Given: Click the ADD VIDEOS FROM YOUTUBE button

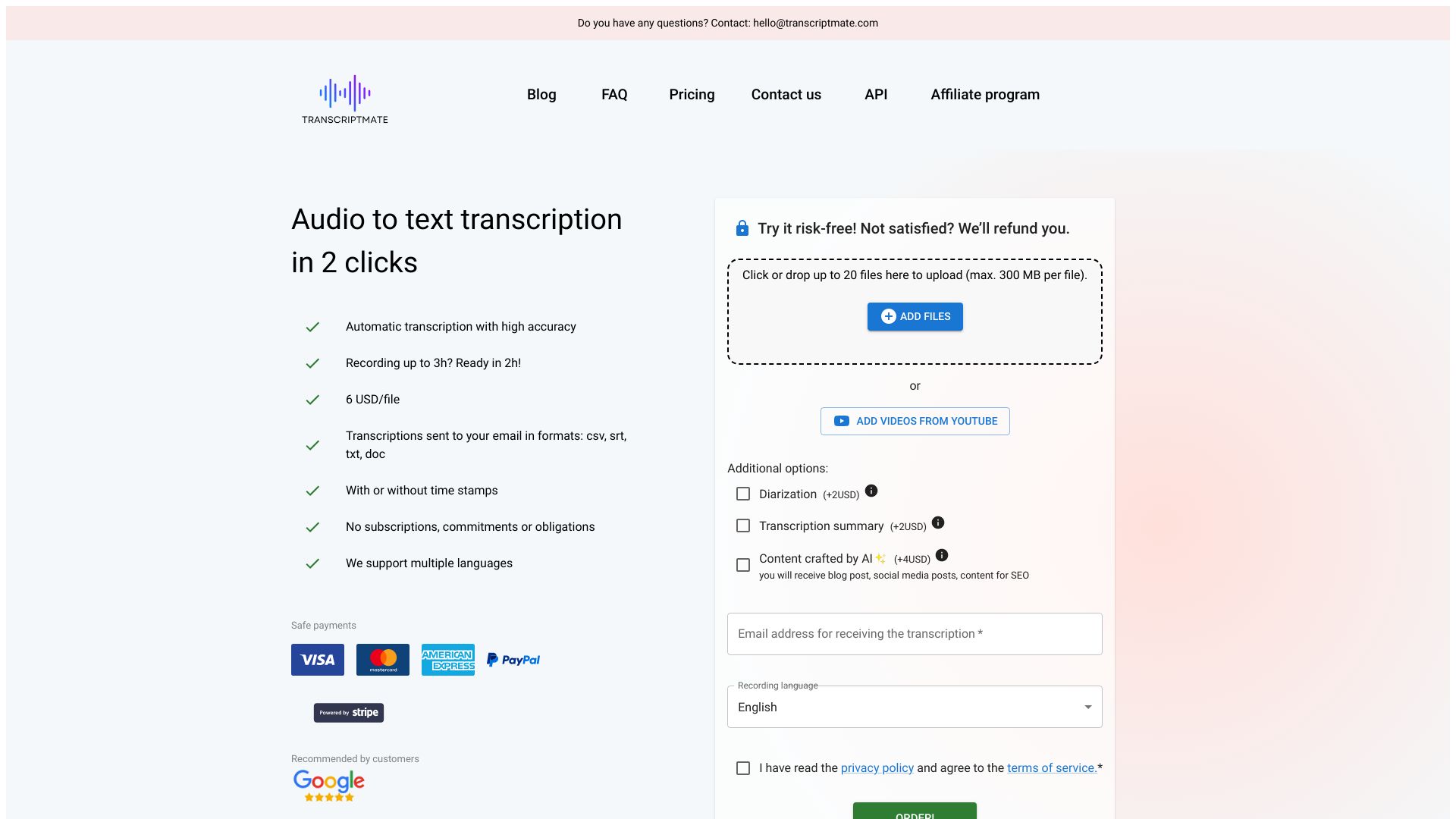Looking at the screenshot, I should pos(915,421).
